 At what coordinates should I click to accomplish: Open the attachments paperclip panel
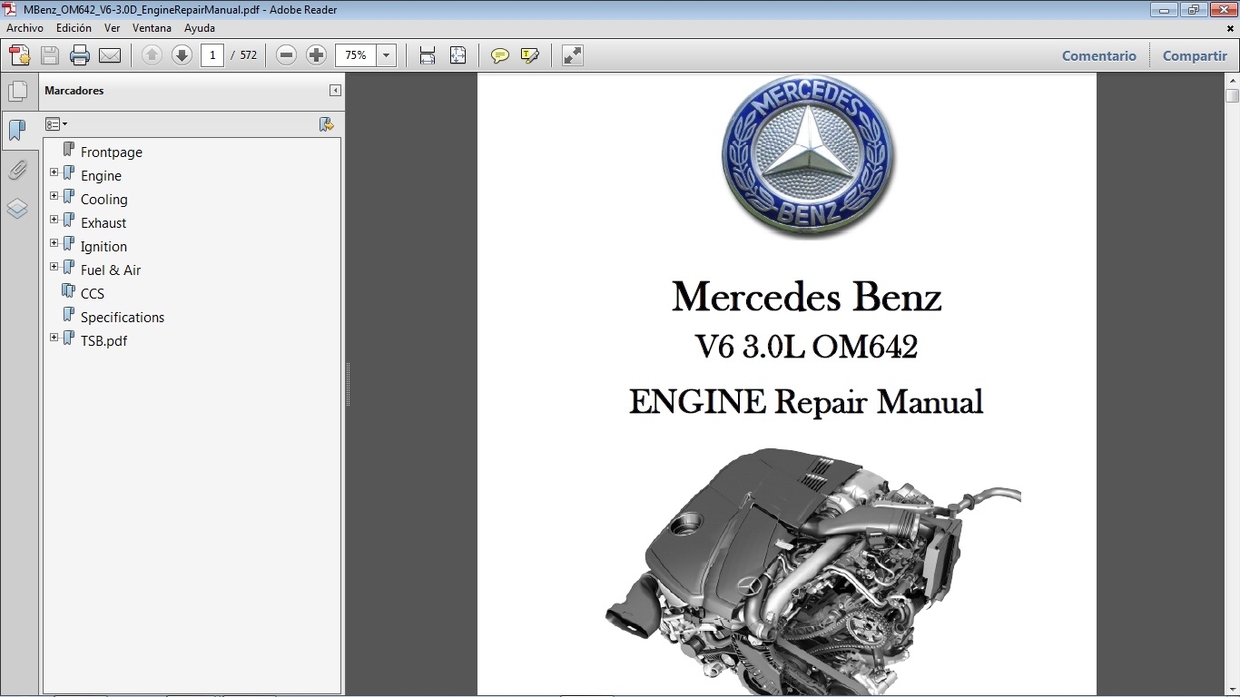point(19,170)
